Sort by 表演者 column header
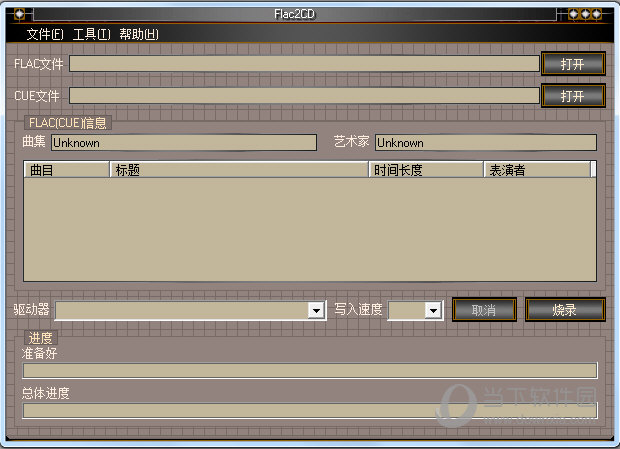 [537, 170]
